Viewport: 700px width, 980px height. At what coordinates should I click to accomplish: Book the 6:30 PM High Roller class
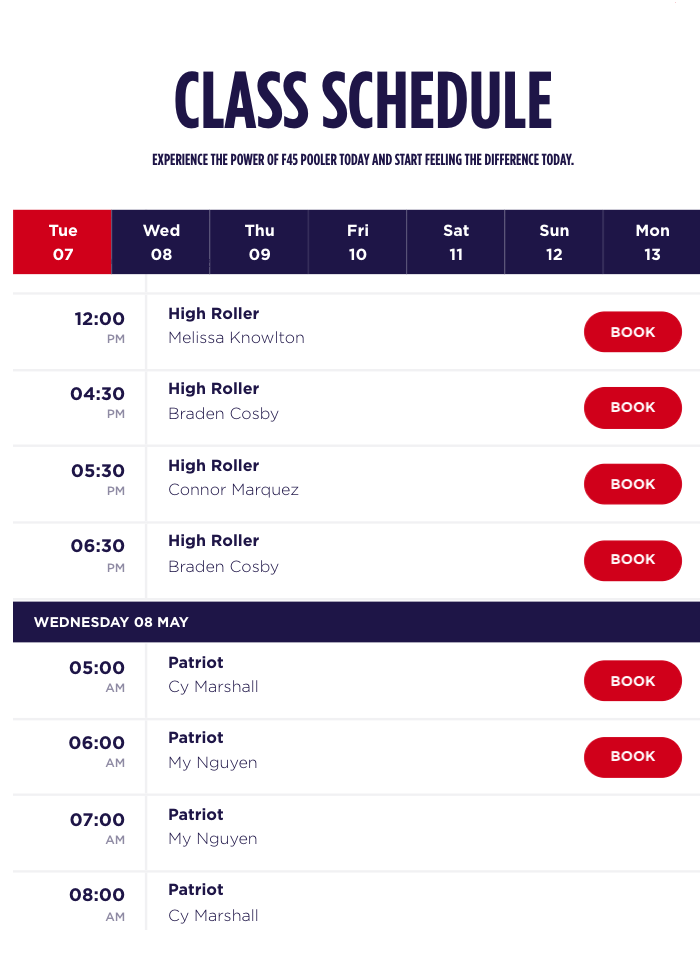pyautogui.click(x=632, y=560)
